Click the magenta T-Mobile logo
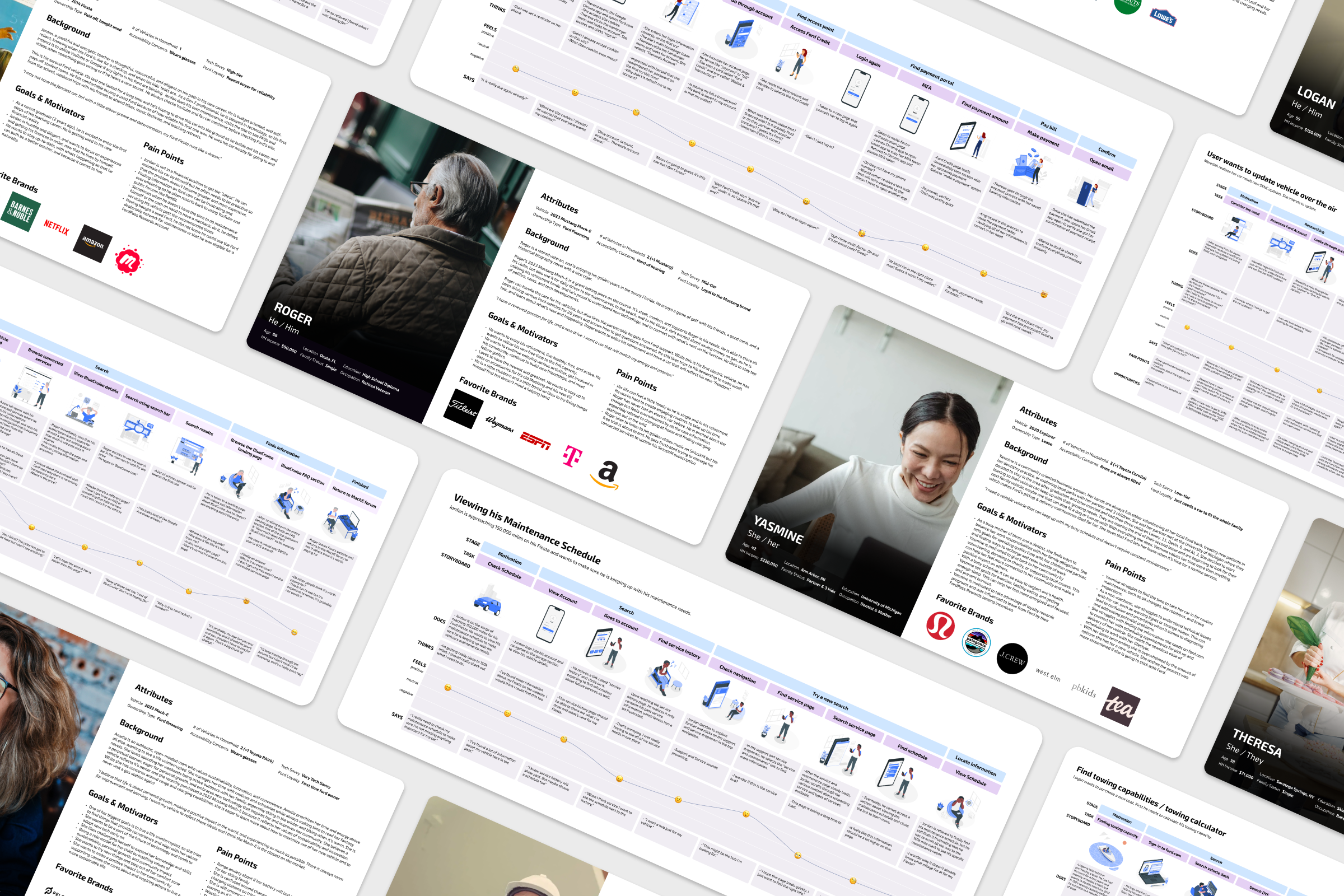Screen dimensions: 1344x896 point(572,455)
